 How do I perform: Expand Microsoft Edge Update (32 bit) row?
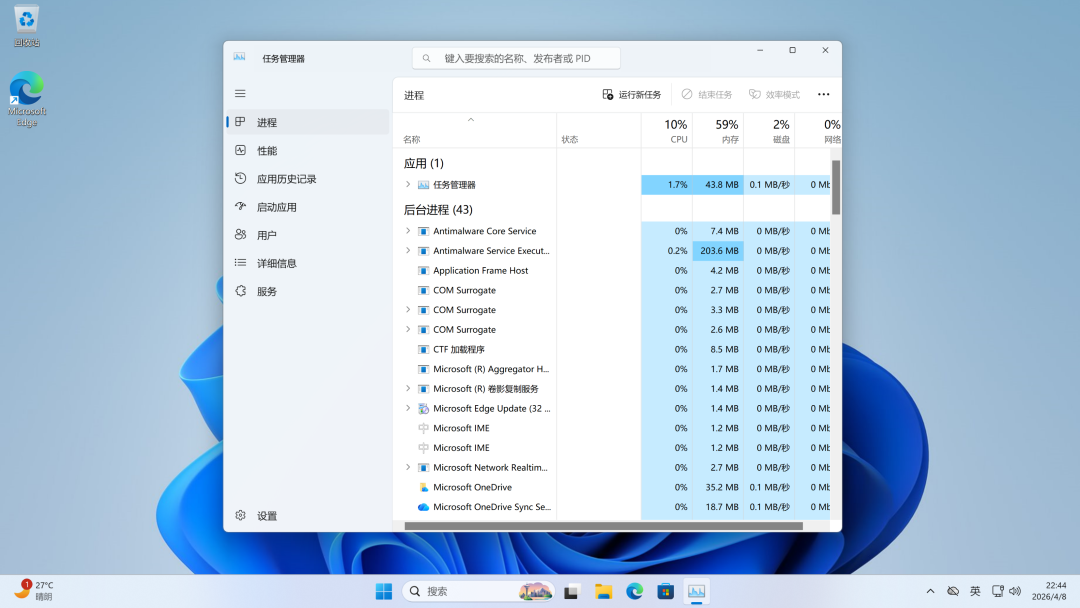[408, 408]
